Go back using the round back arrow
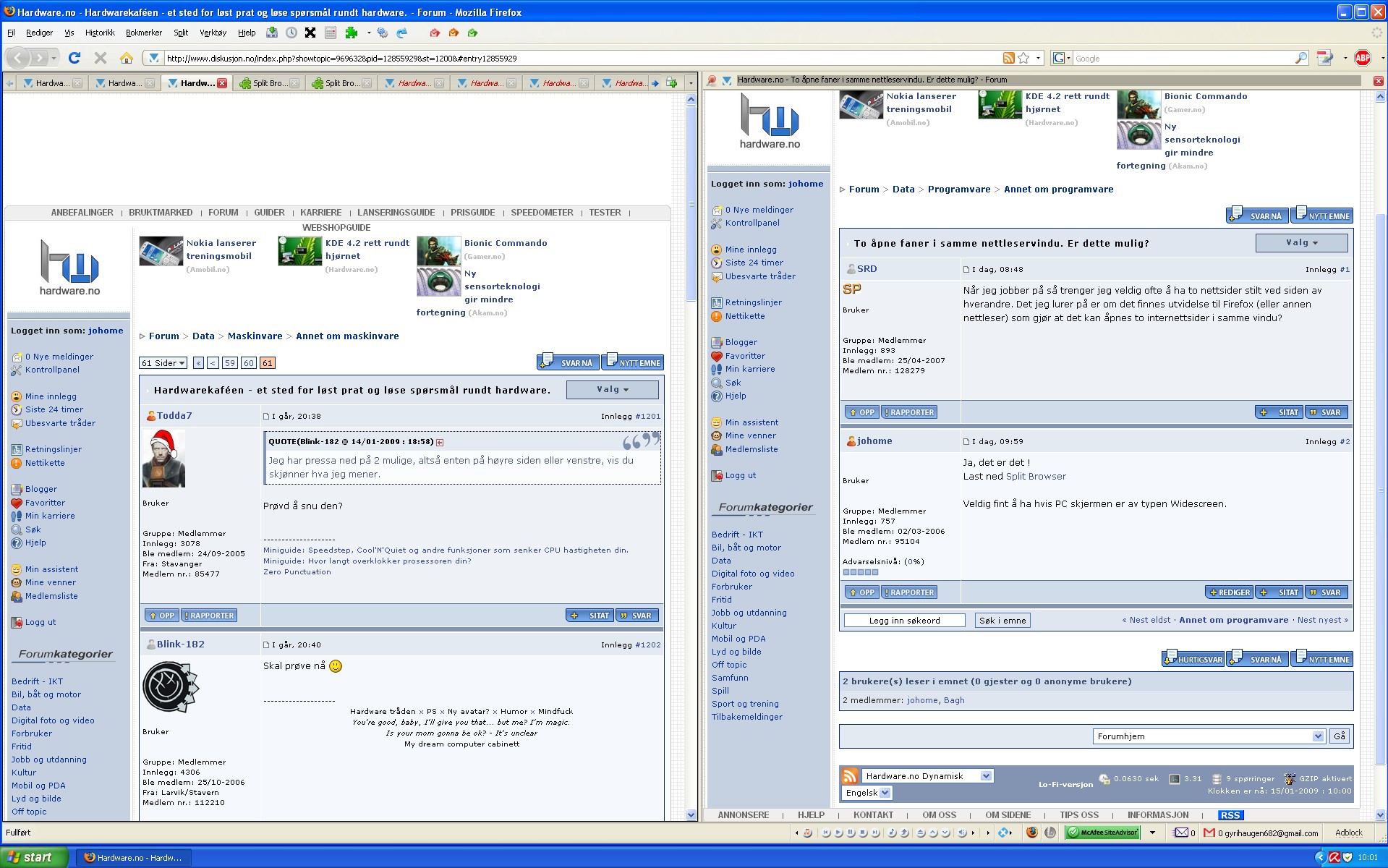Viewport: 1388px width, 868px height. tap(19, 58)
